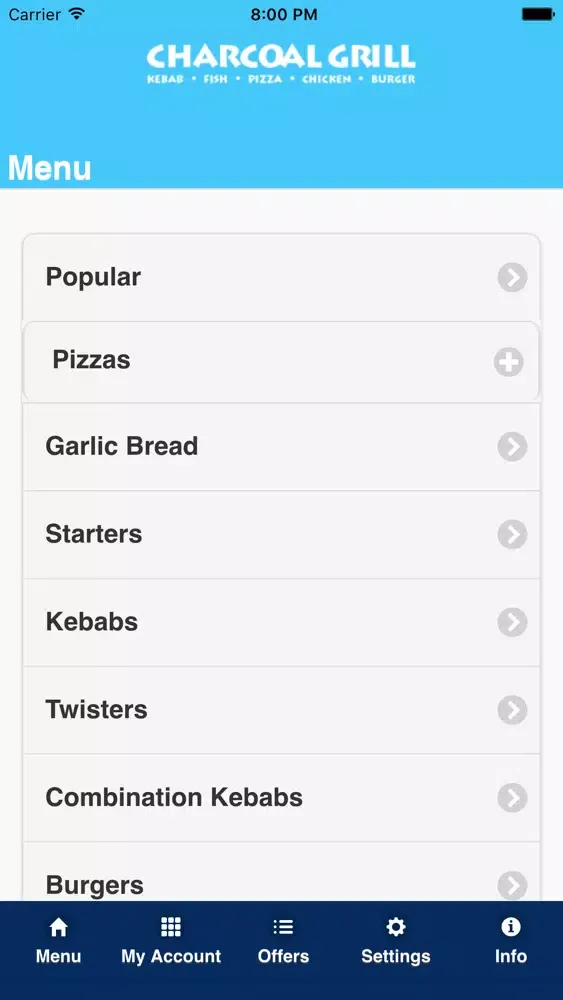This screenshot has width=563, height=1000.
Task: Select the Burgers category
Action: 282,872
